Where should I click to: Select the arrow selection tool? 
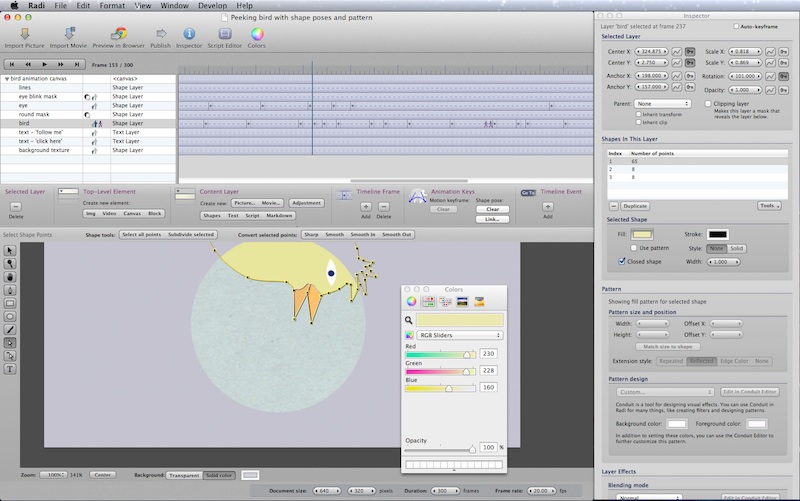tap(10, 250)
